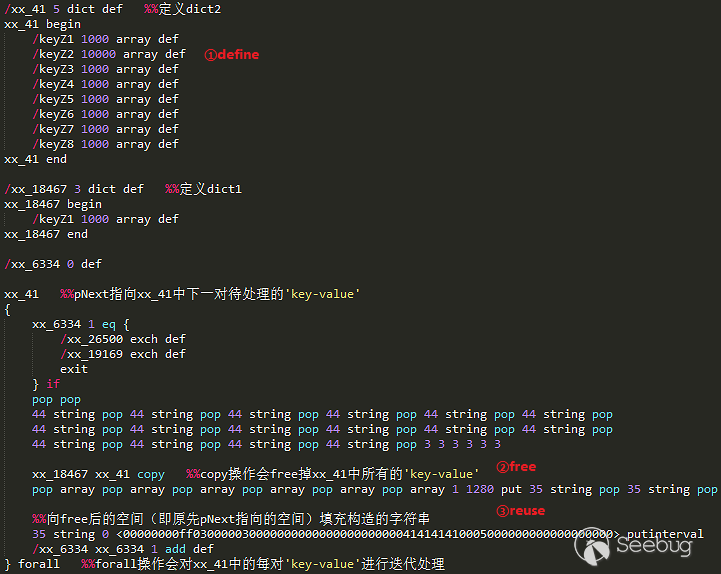Select the '} if' line
The height and width of the screenshot is (574, 721).
tap(46, 384)
